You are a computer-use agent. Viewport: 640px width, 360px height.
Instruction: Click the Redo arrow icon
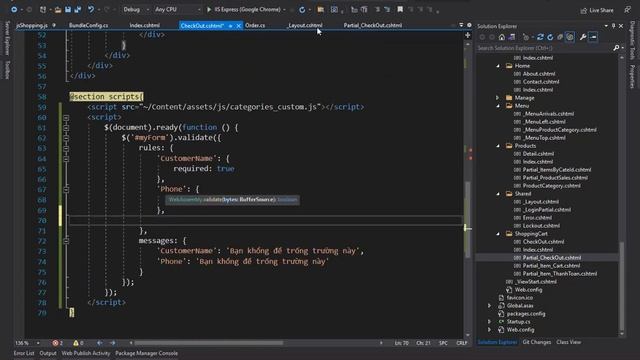coord(107,9)
